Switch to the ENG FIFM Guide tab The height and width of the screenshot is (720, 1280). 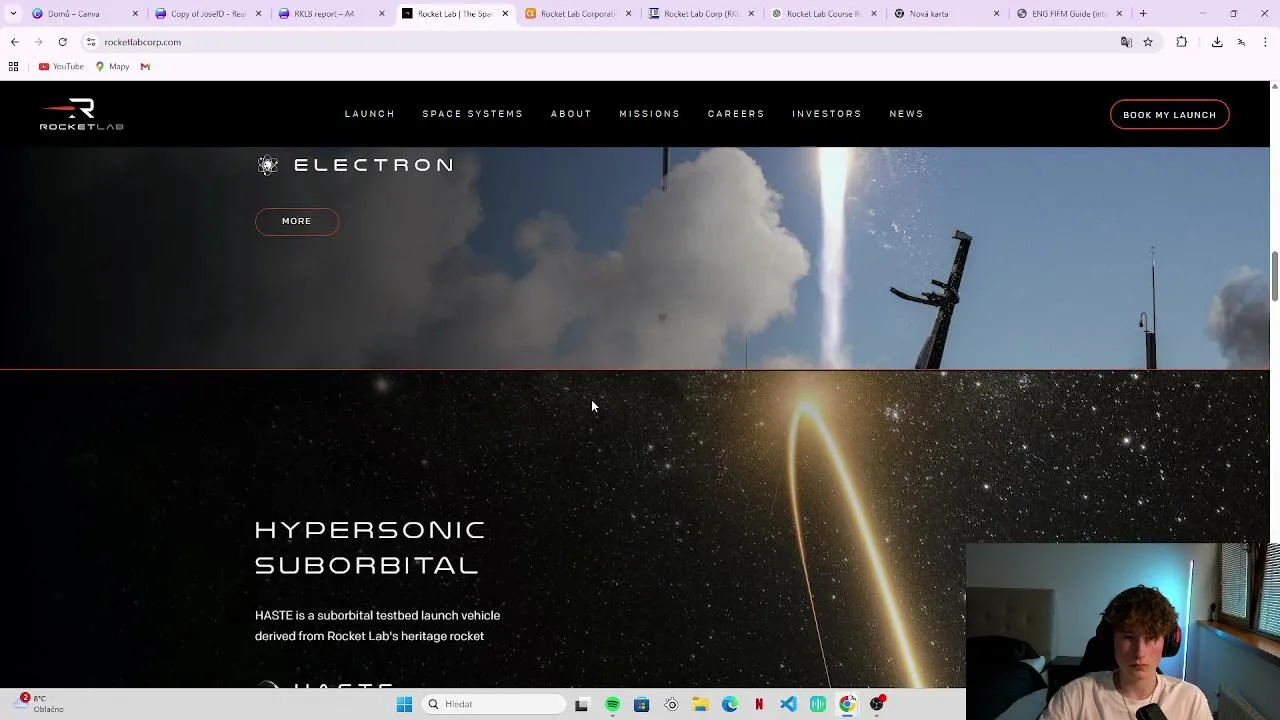[x=1069, y=14]
